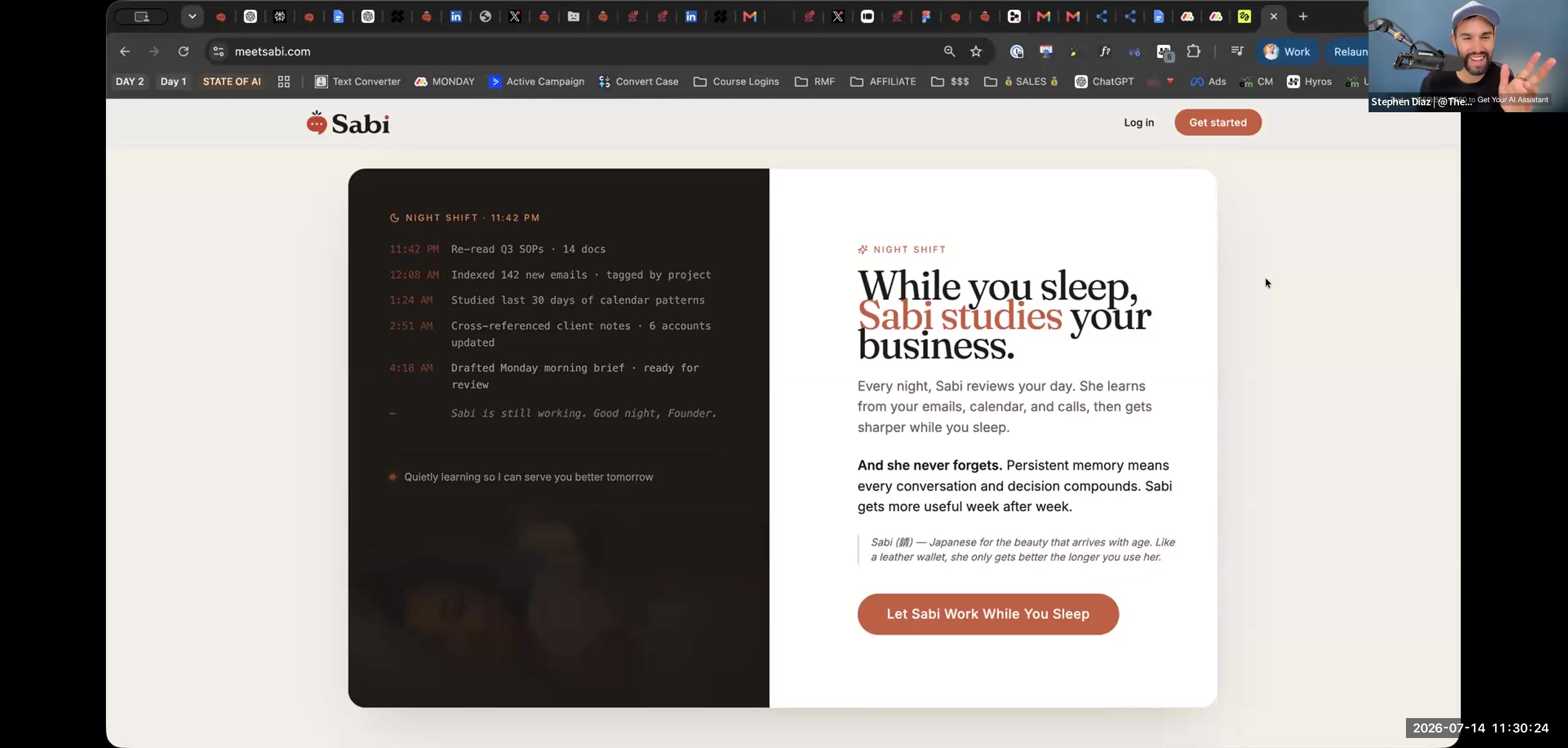Click 'Sabi is still working. Good night, Founder.'
1568x748 pixels.
click(584, 413)
